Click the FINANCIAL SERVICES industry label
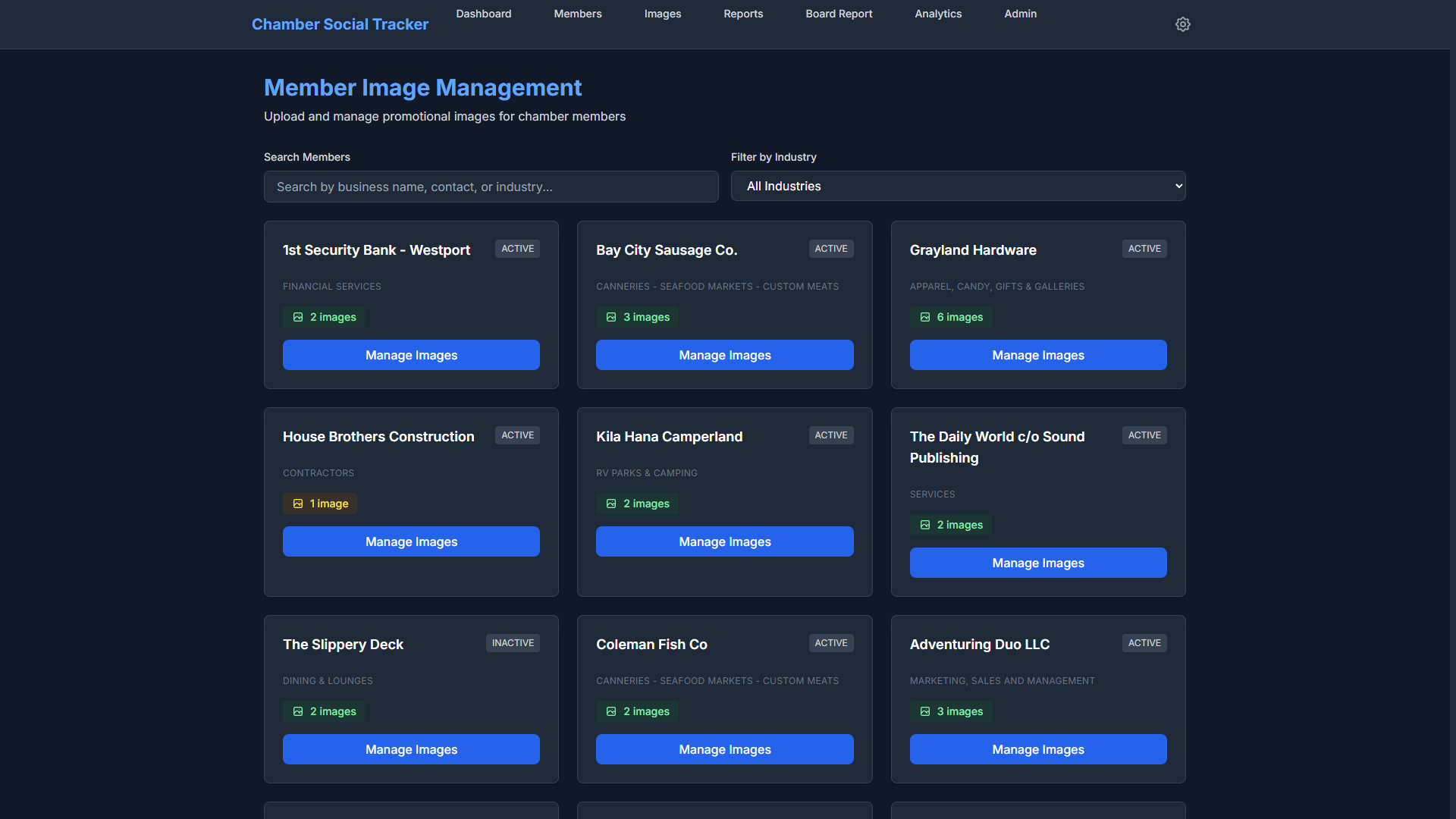The height and width of the screenshot is (819, 1456). coord(332,287)
